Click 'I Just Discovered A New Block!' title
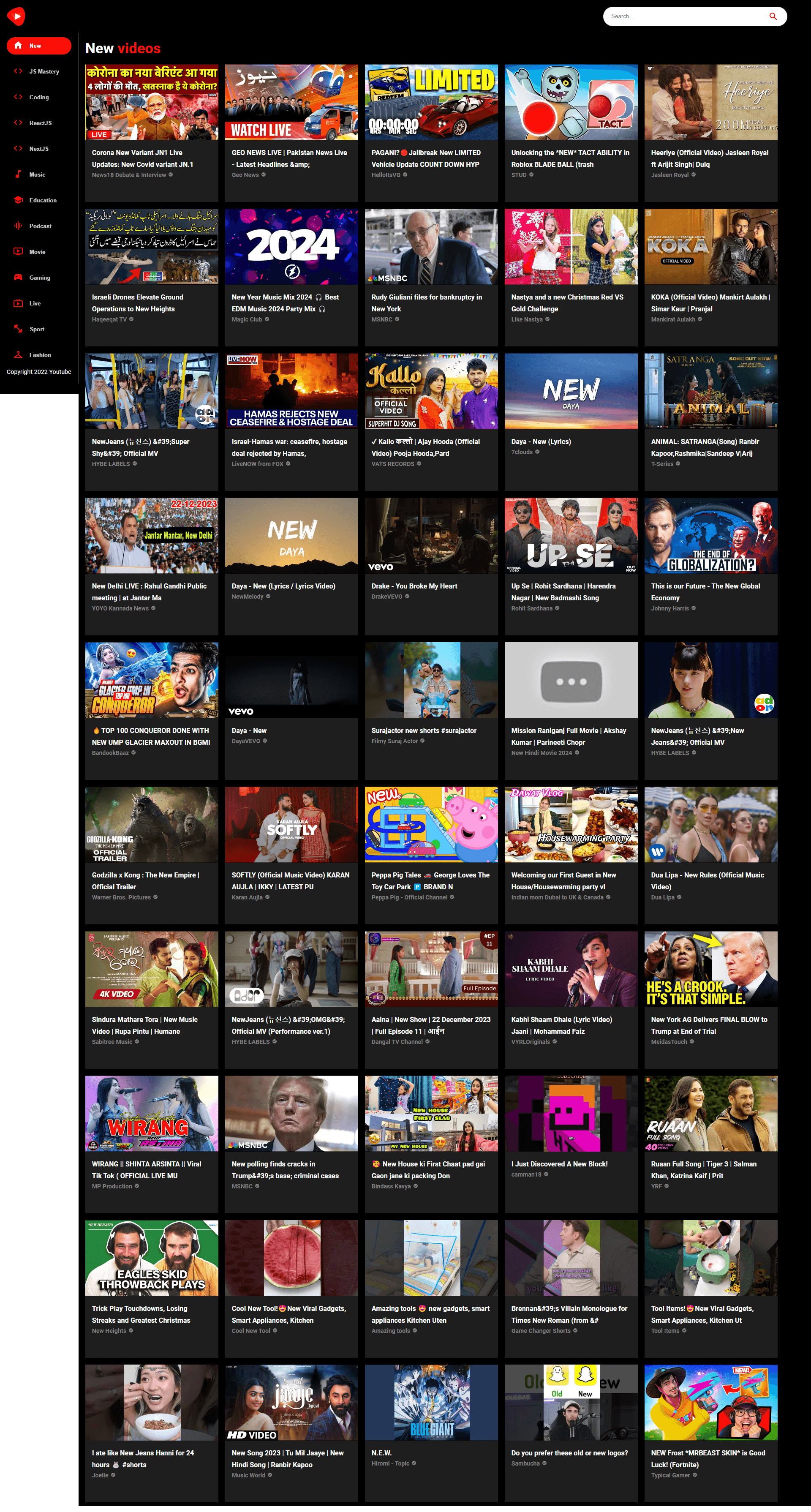This screenshot has width=811, height=1512. tap(559, 1163)
